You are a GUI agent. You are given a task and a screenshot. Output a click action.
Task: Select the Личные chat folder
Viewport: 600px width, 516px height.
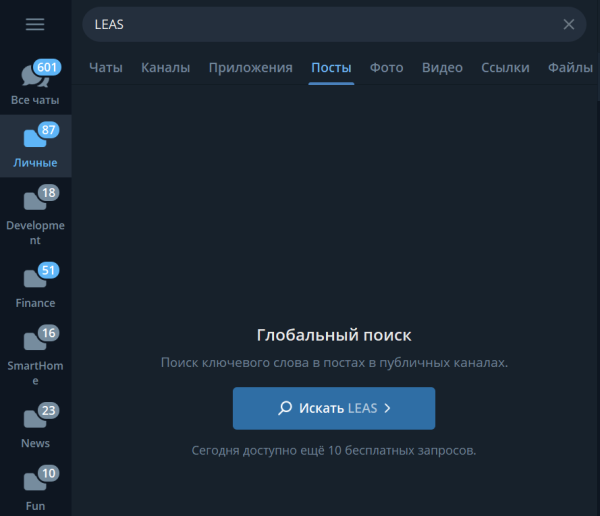[x=35, y=146]
